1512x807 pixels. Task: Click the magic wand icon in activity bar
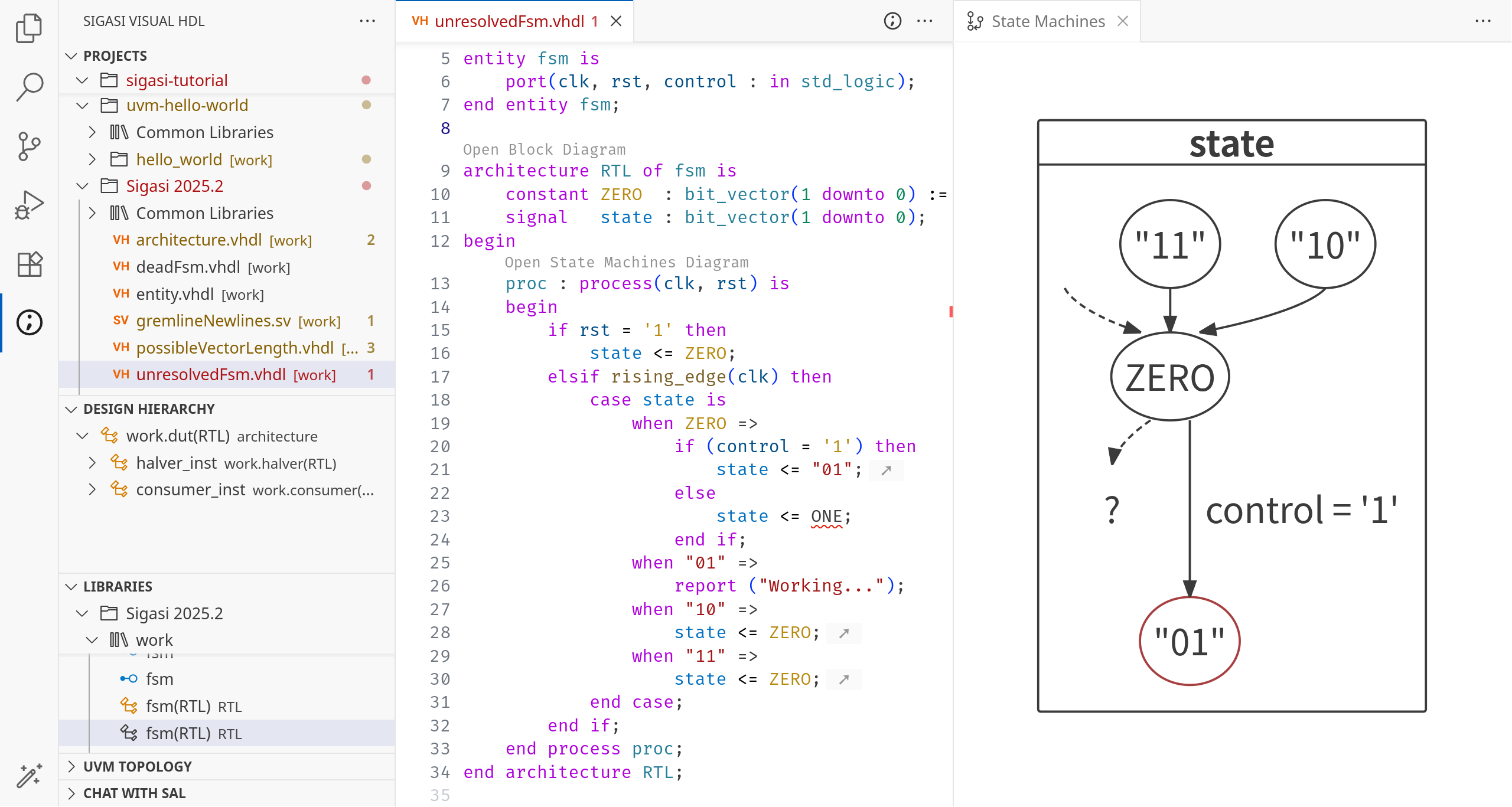tap(29, 776)
